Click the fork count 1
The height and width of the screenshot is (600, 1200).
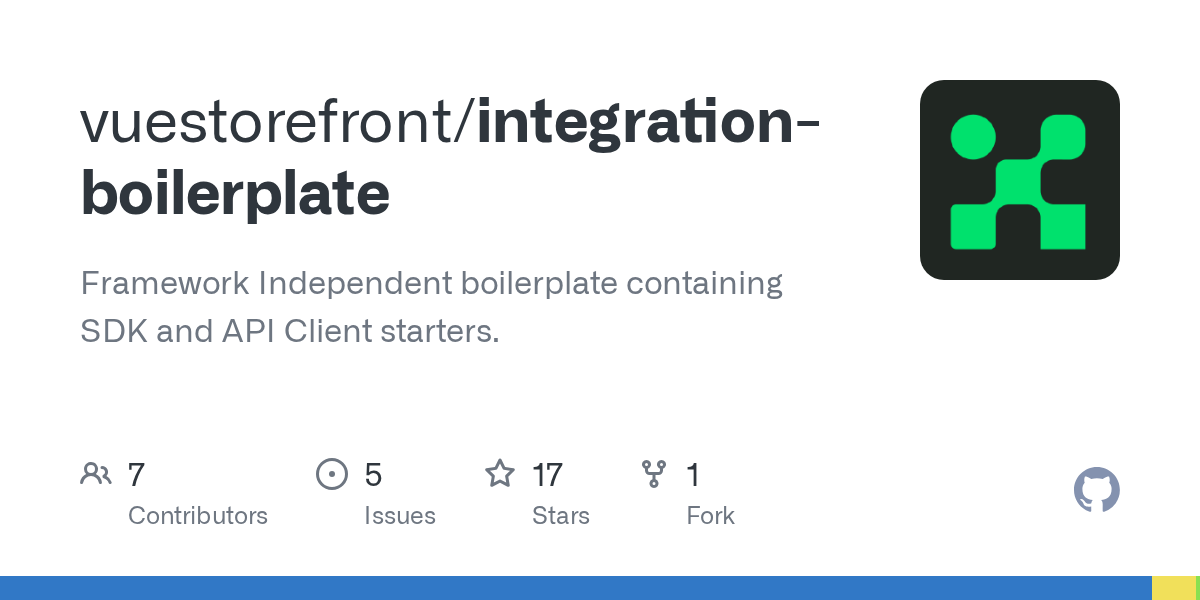click(x=692, y=474)
